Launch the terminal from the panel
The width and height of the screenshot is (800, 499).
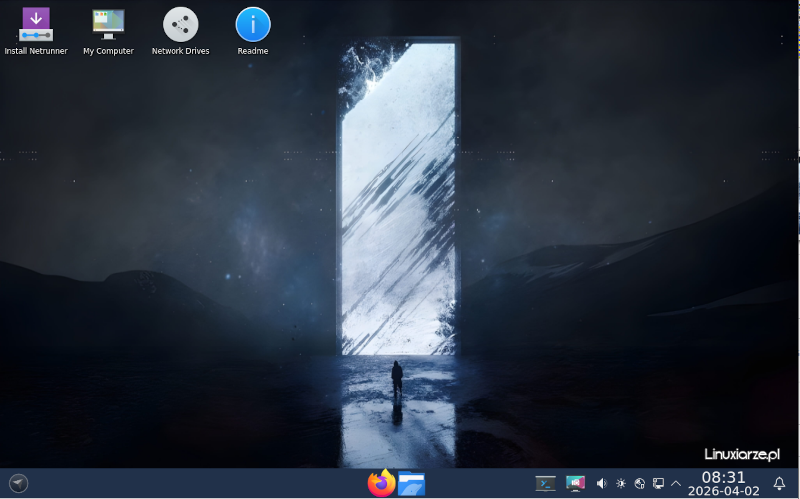tap(545, 483)
